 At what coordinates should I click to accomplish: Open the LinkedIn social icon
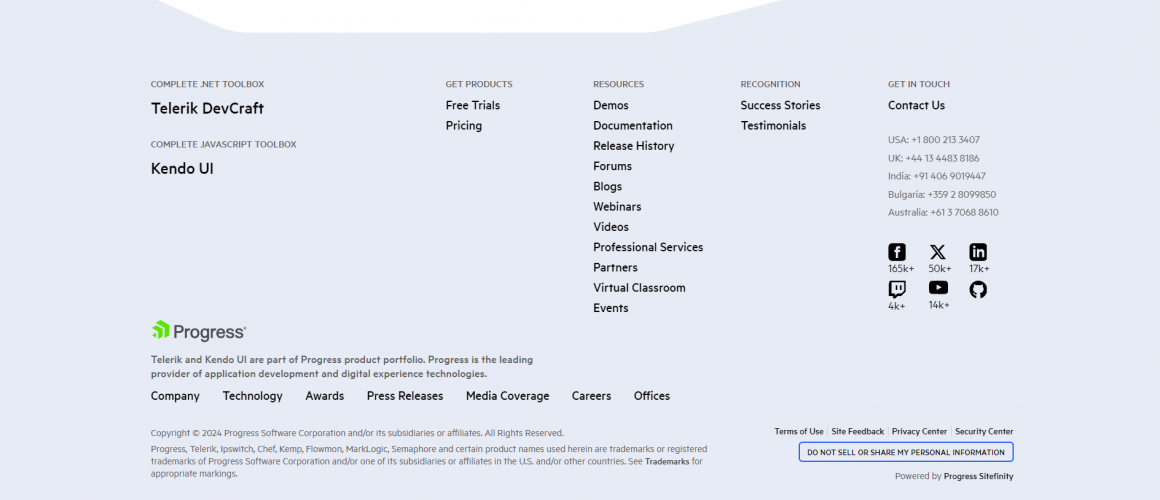[x=978, y=252]
